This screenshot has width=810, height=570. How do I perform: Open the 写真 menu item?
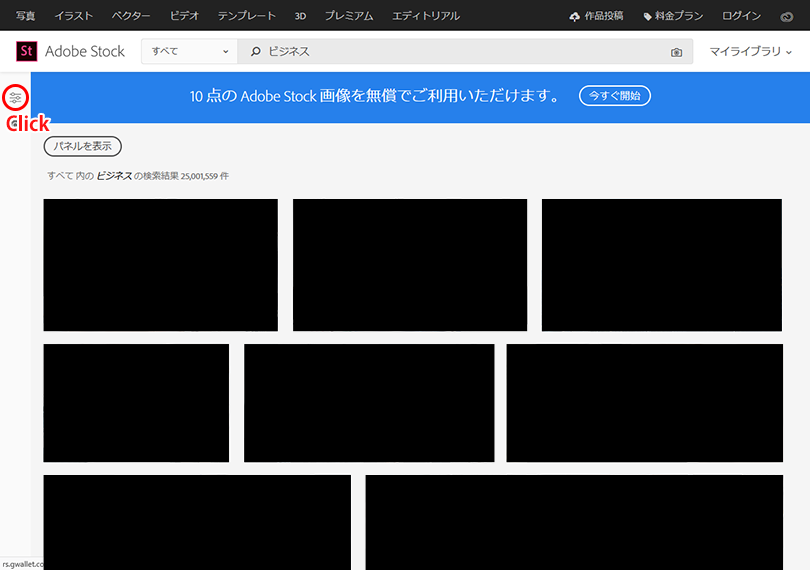click(25, 16)
